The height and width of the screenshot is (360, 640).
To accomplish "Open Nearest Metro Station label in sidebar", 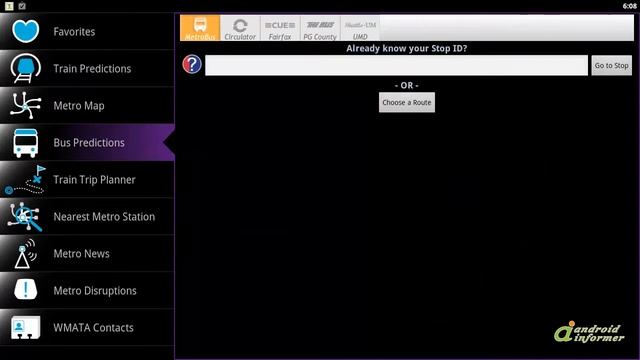I will (104, 217).
